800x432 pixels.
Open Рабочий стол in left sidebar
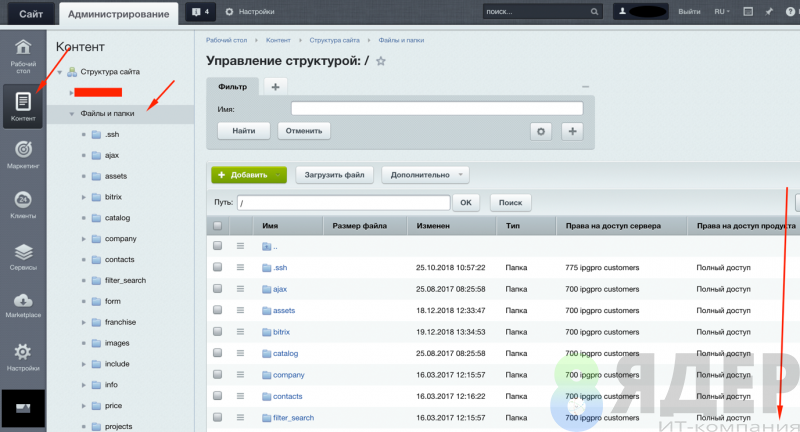tap(23, 56)
